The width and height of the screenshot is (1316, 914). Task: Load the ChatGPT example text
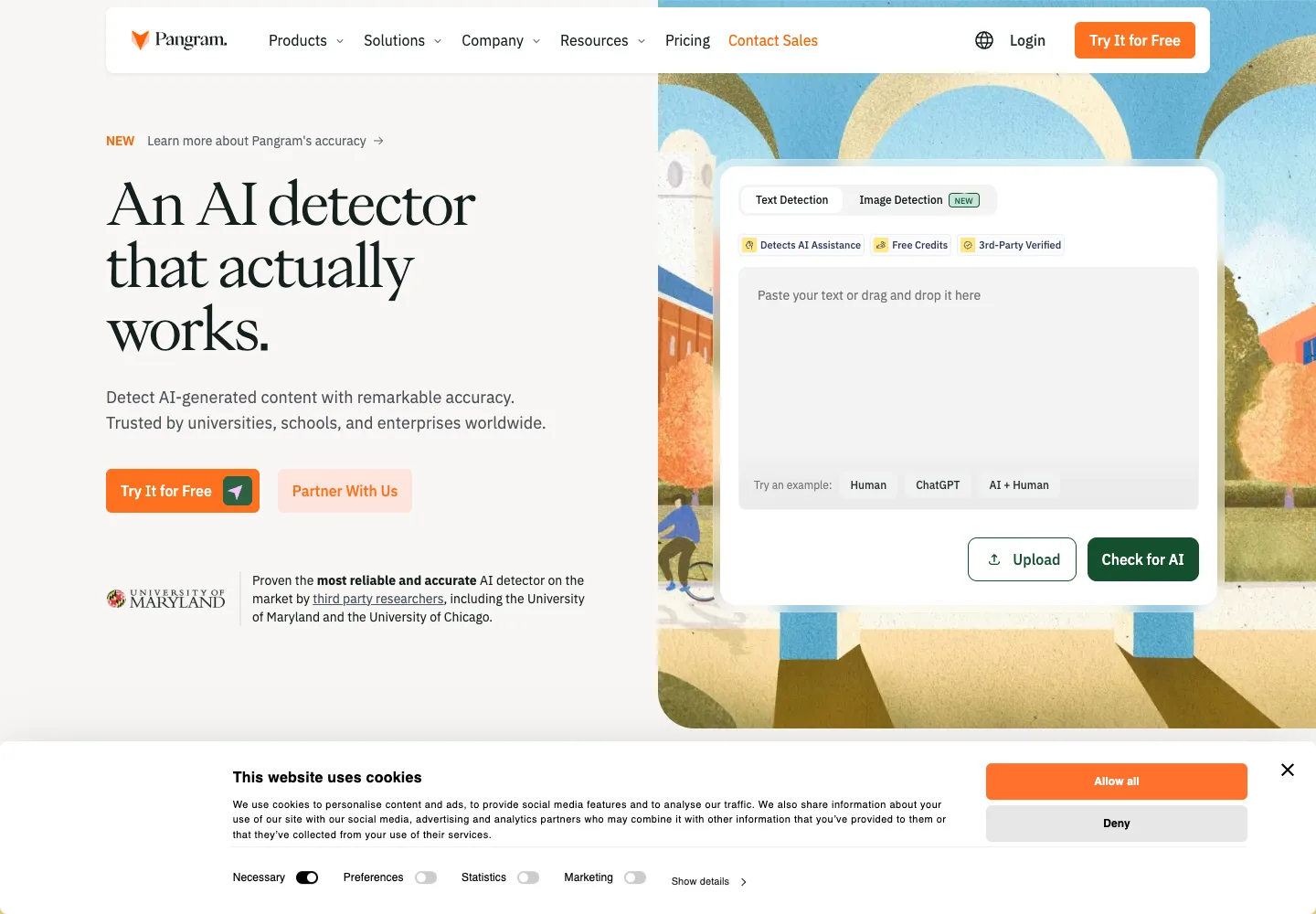pyautogui.click(x=938, y=485)
